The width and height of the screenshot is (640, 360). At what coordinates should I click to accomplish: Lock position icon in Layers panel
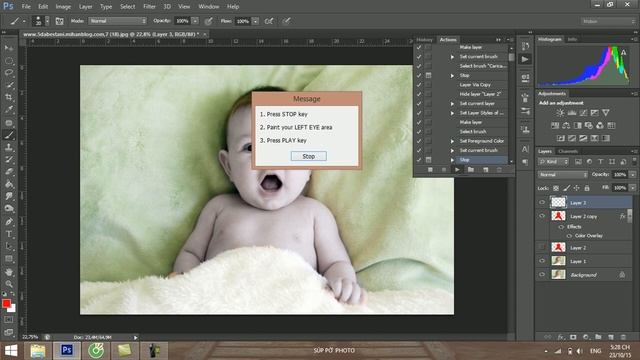576,188
